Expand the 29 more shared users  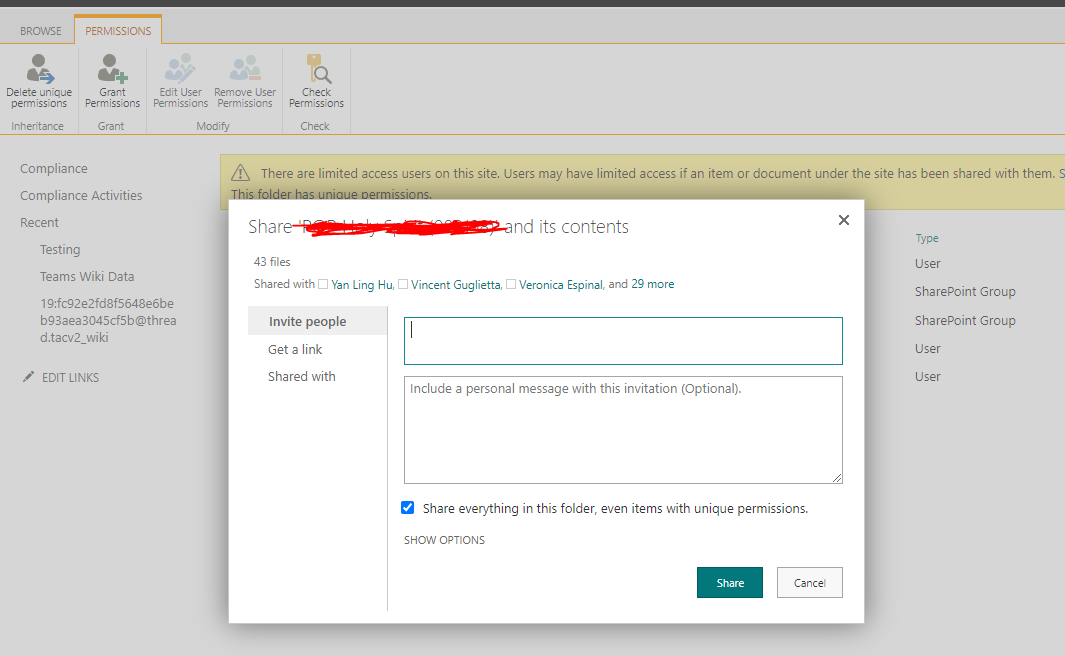(652, 284)
